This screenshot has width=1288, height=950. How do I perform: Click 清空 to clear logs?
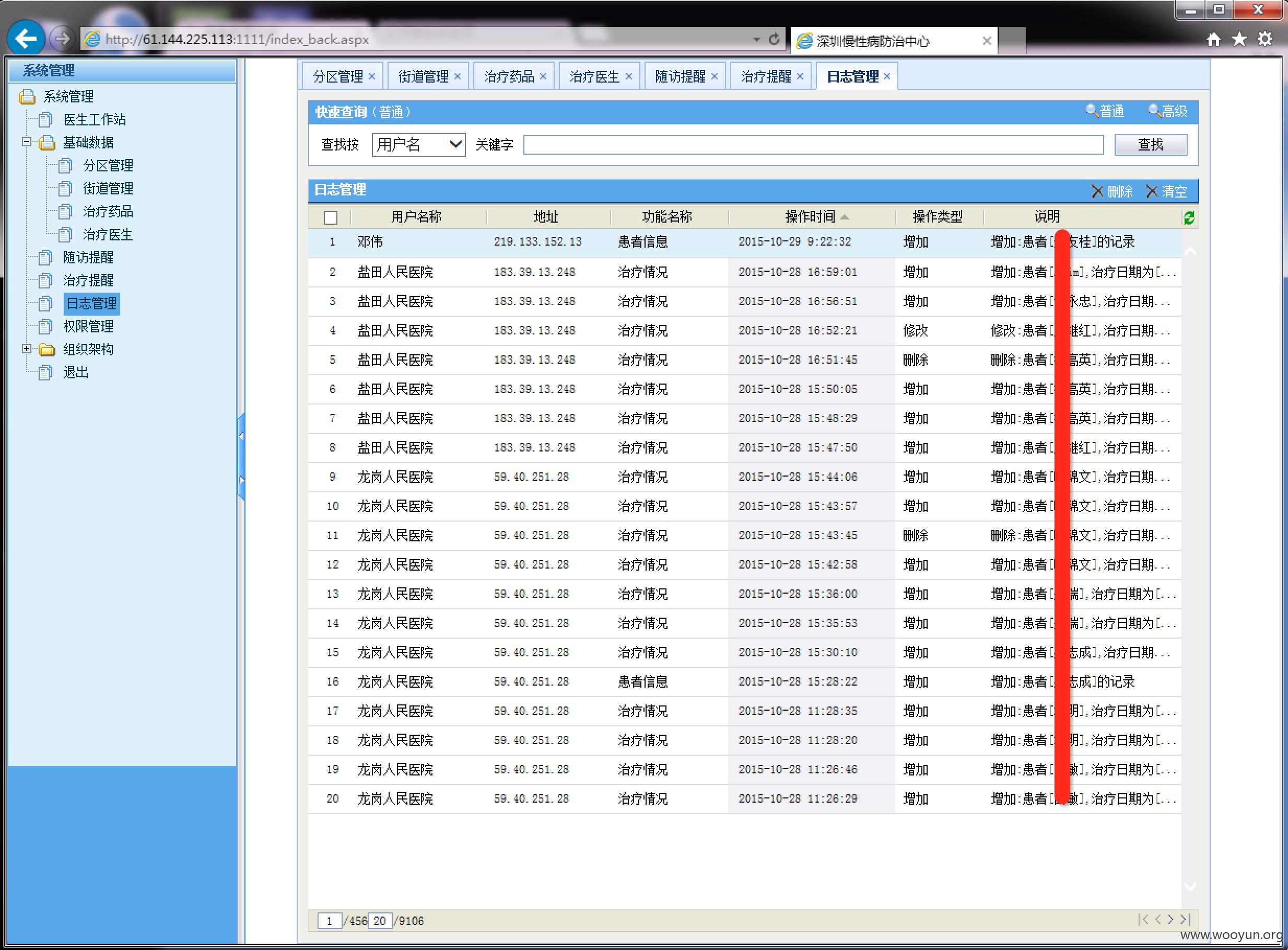click(1166, 191)
